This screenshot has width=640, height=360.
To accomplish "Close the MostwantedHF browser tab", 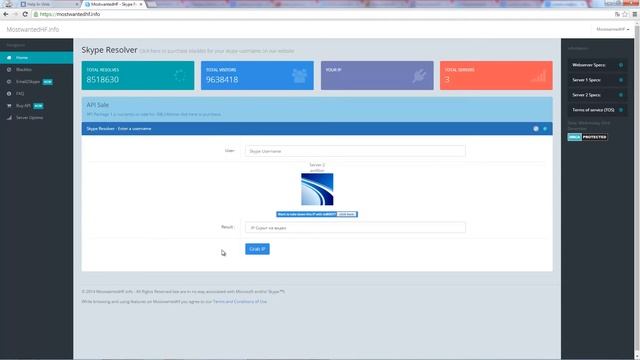I will [x=141, y=4].
